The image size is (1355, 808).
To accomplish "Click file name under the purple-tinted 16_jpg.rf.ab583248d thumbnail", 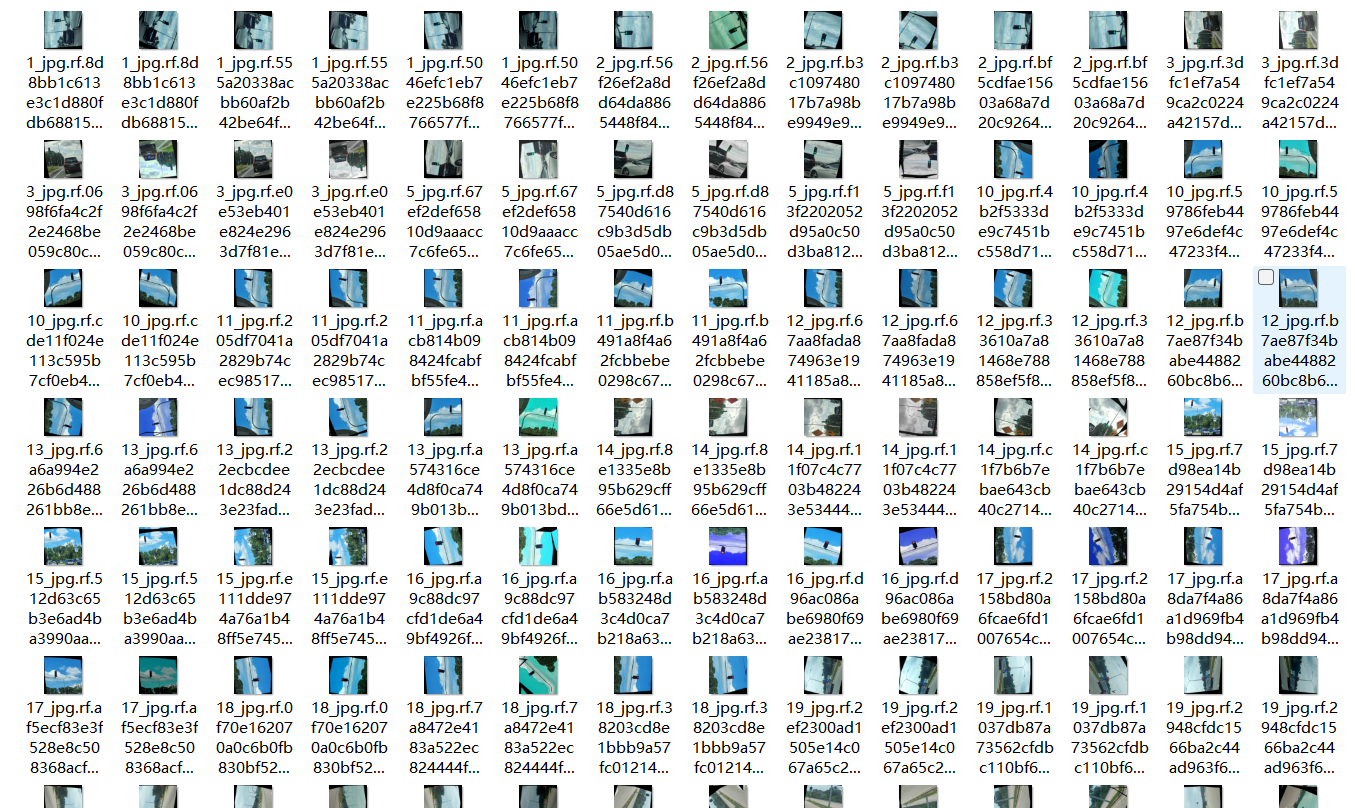I will (729, 610).
